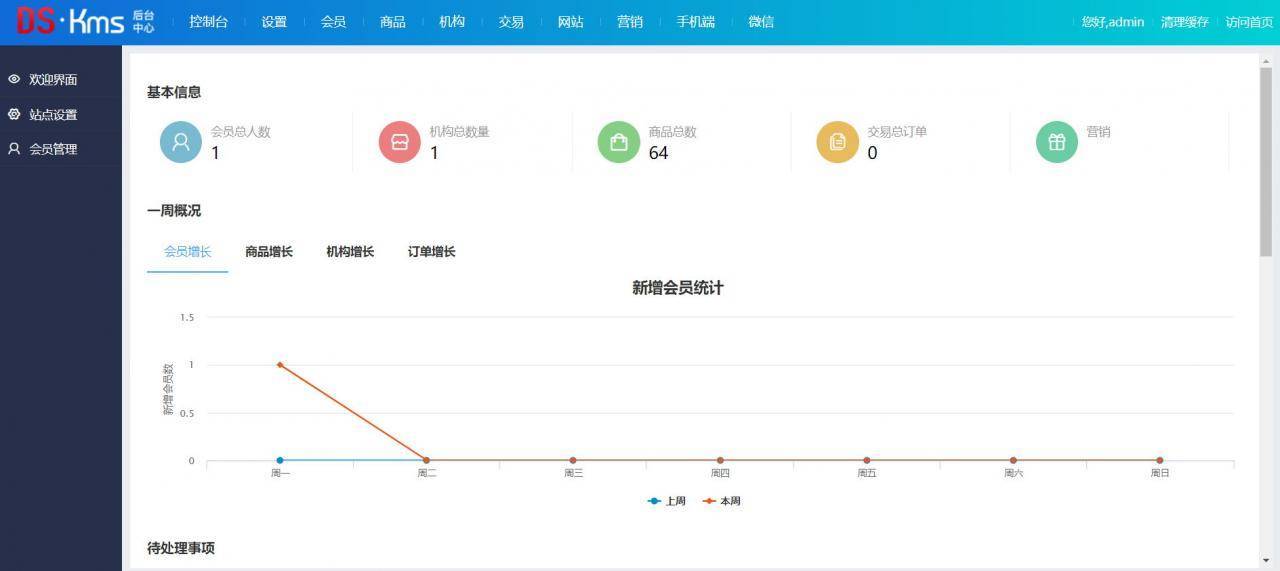Click 清理缓存 to clear the cache

(x=1185, y=22)
